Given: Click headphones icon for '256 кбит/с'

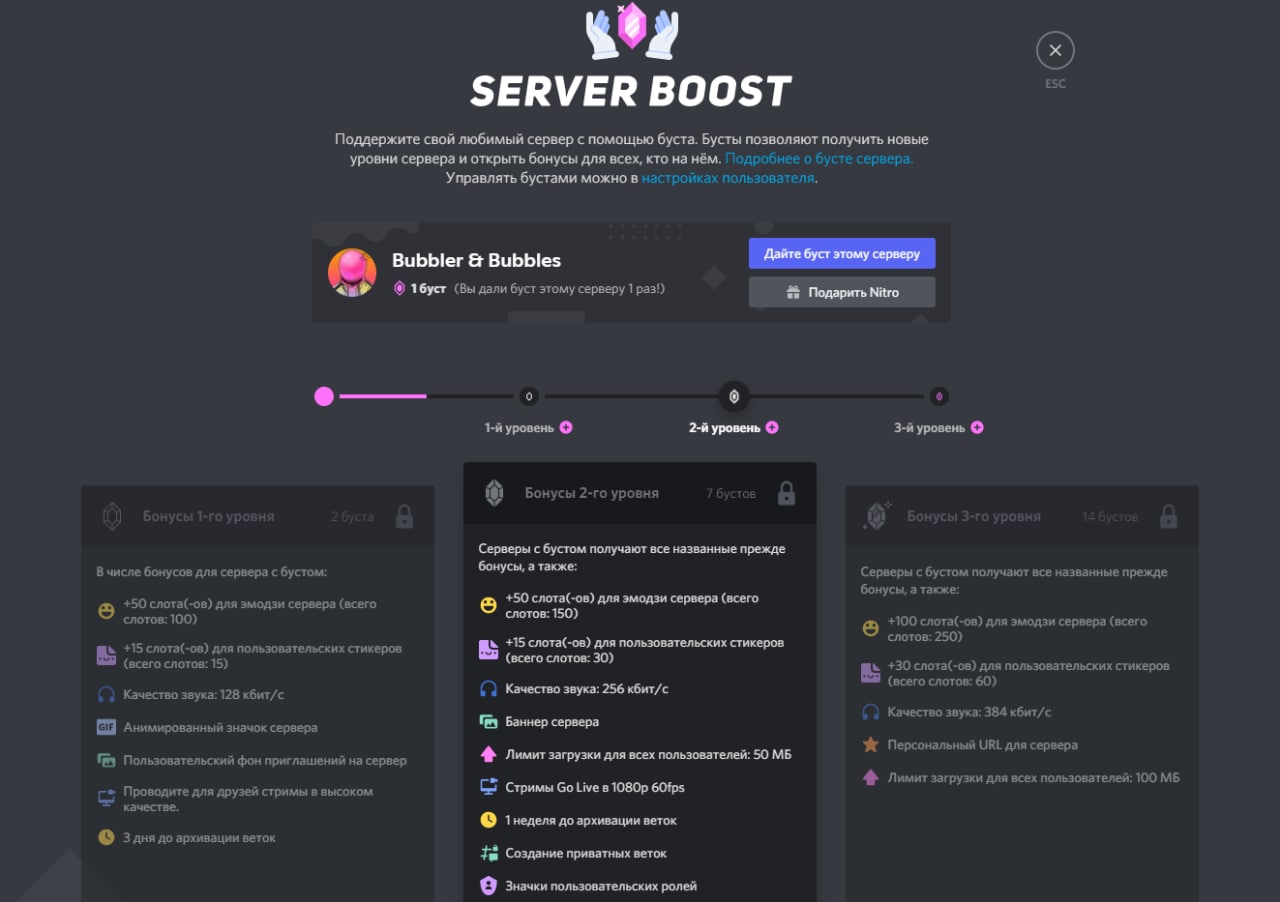Looking at the screenshot, I should point(488,688).
